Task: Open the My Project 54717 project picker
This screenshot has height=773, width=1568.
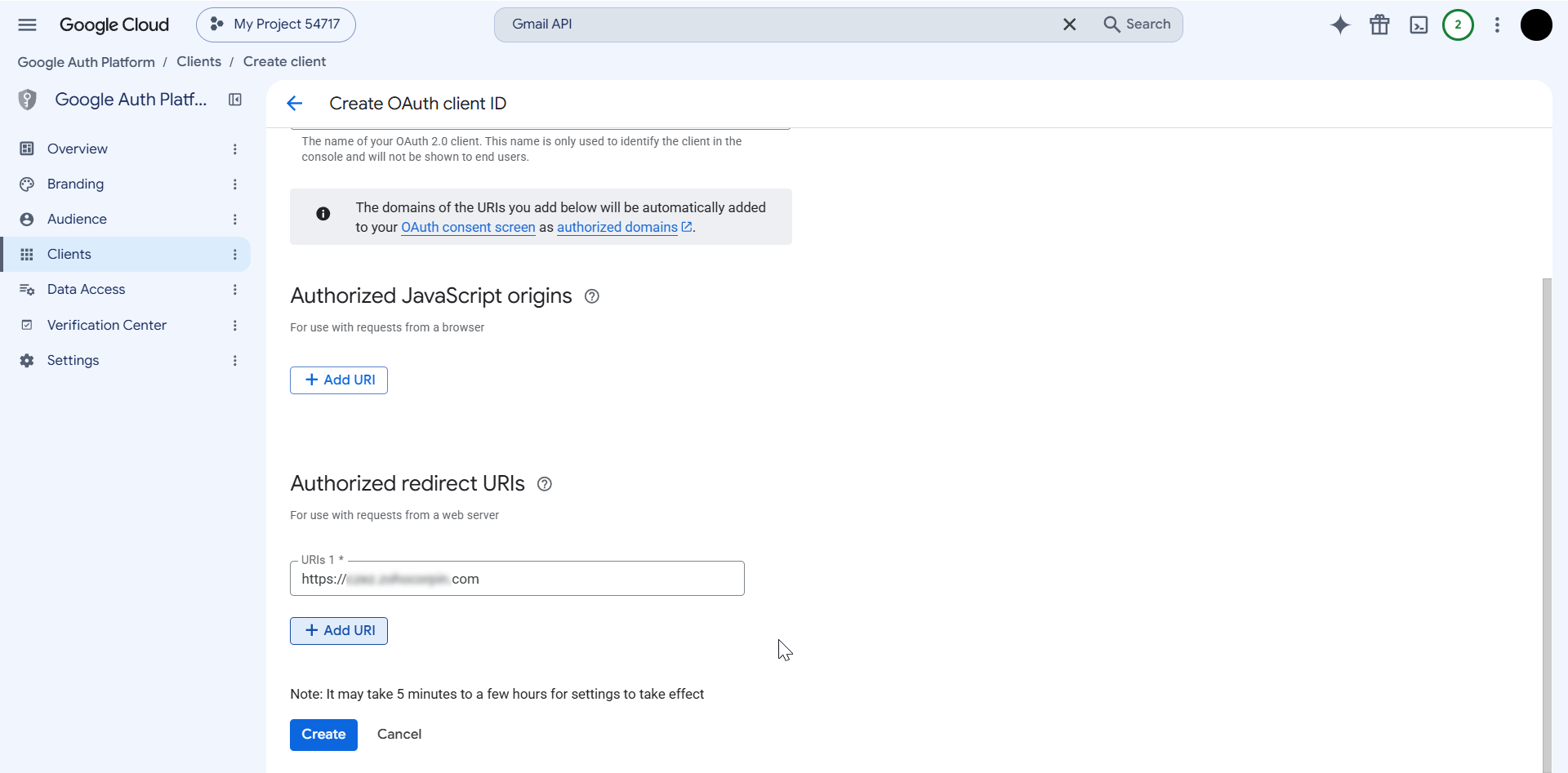Action: click(x=276, y=24)
